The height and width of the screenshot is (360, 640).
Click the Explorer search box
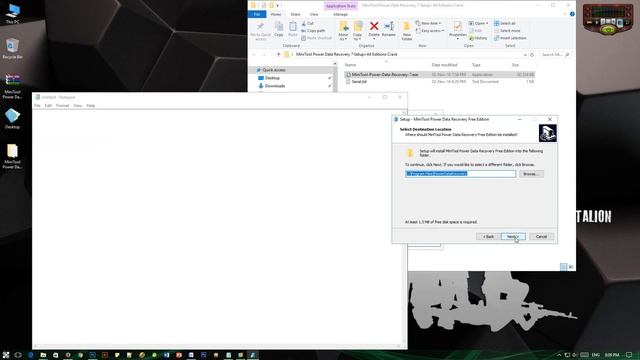coord(555,54)
